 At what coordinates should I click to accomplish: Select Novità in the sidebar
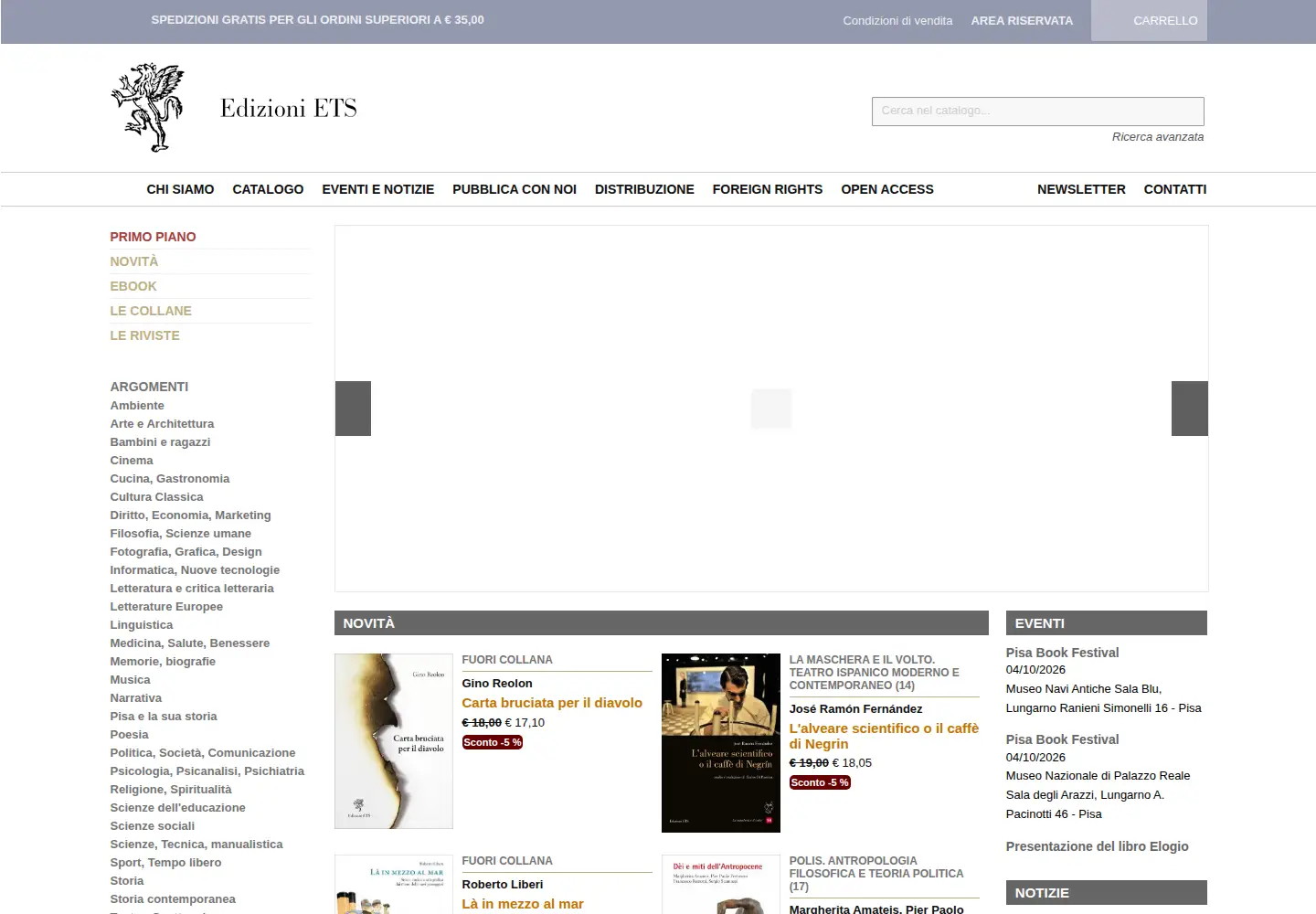tap(134, 261)
